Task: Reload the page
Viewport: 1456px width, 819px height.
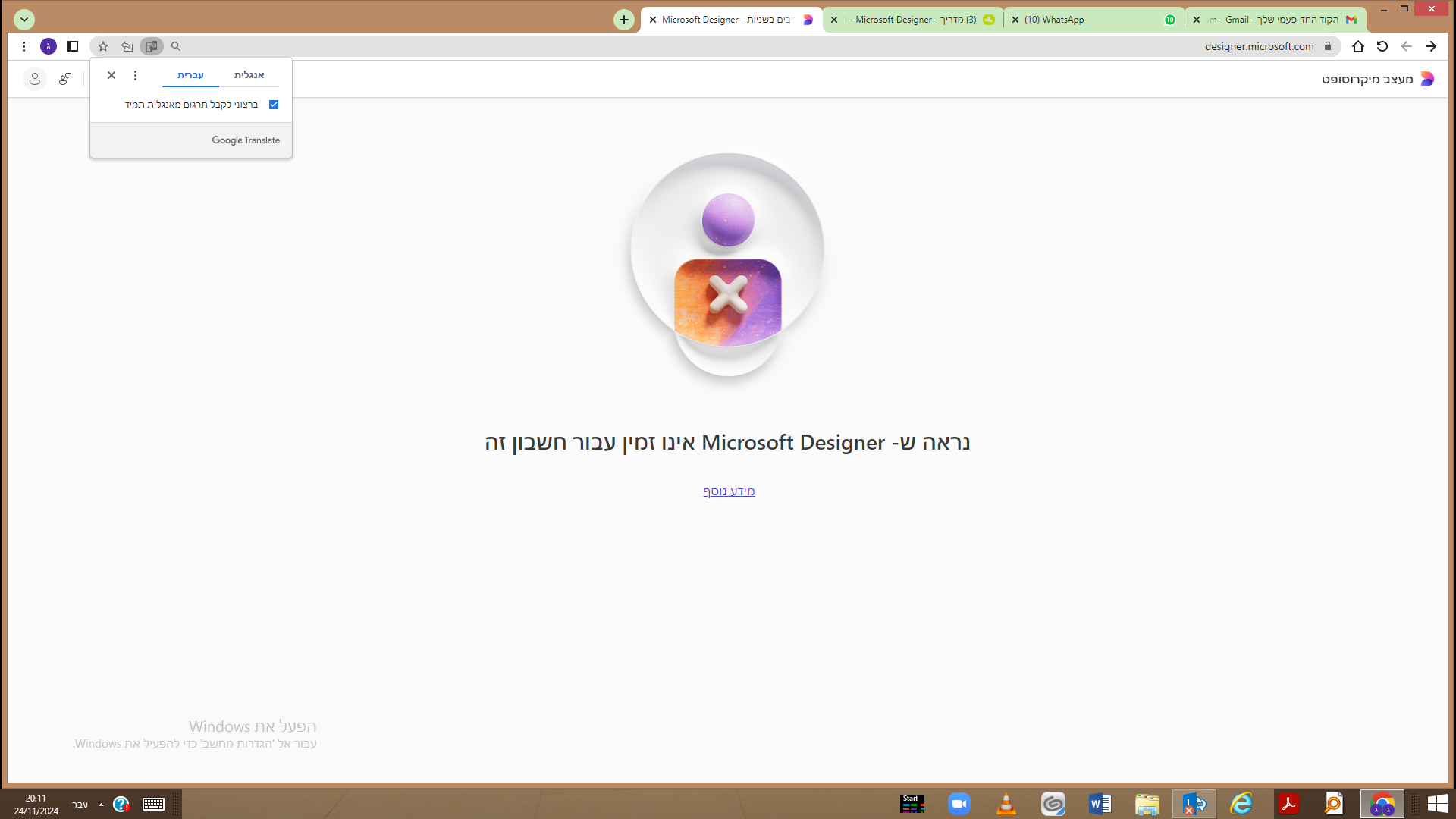Action: pyautogui.click(x=1382, y=46)
